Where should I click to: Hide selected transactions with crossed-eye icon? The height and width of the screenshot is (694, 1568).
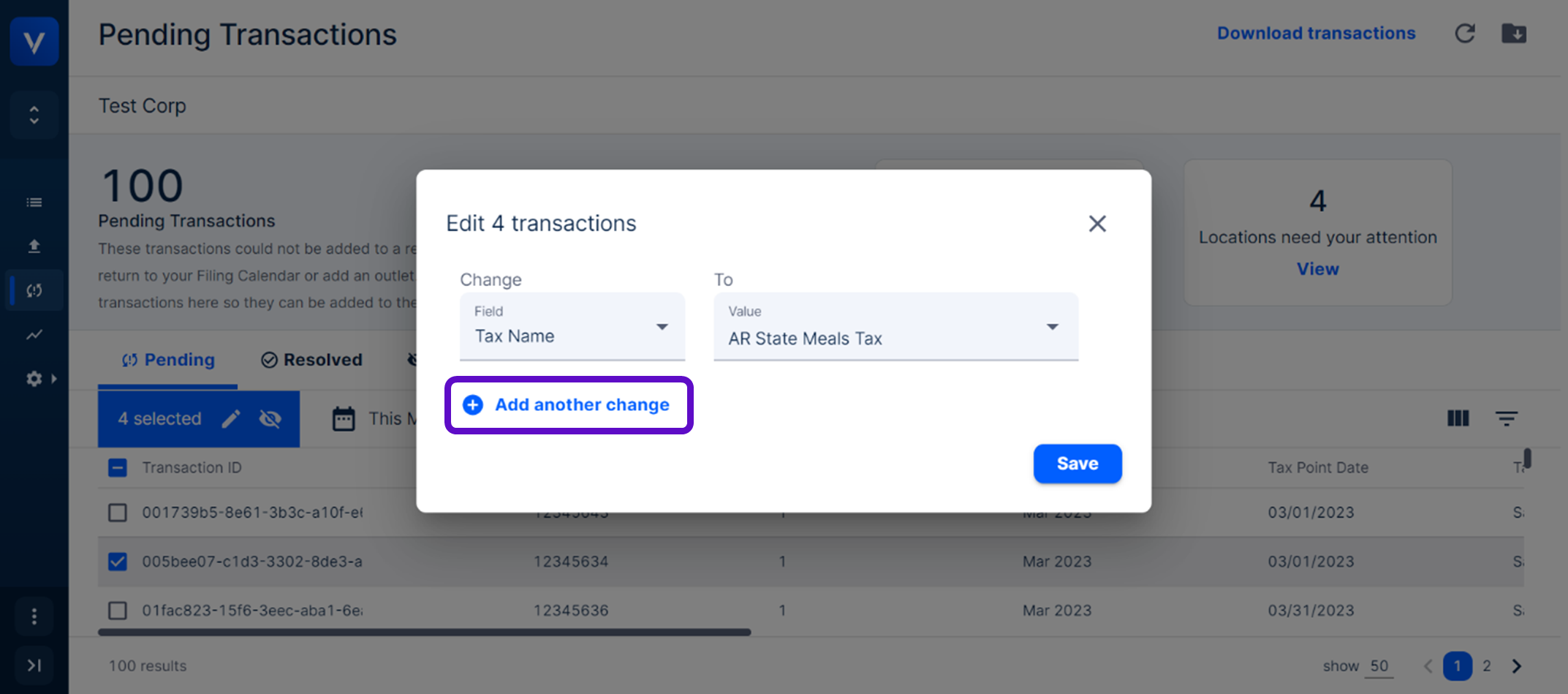pyautogui.click(x=270, y=419)
